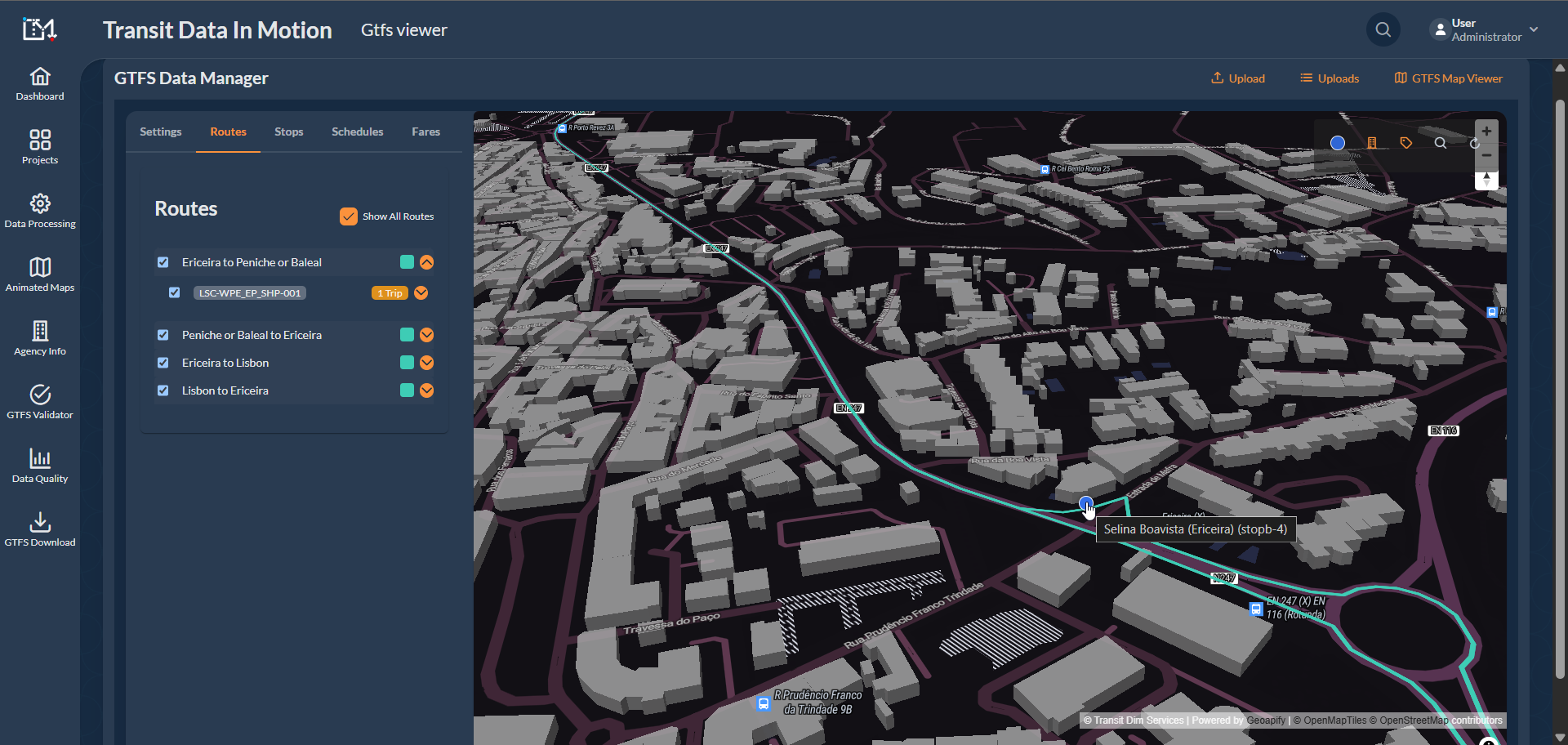Open the GTFS Download page
This screenshot has height=745, width=1568.
pyautogui.click(x=40, y=529)
